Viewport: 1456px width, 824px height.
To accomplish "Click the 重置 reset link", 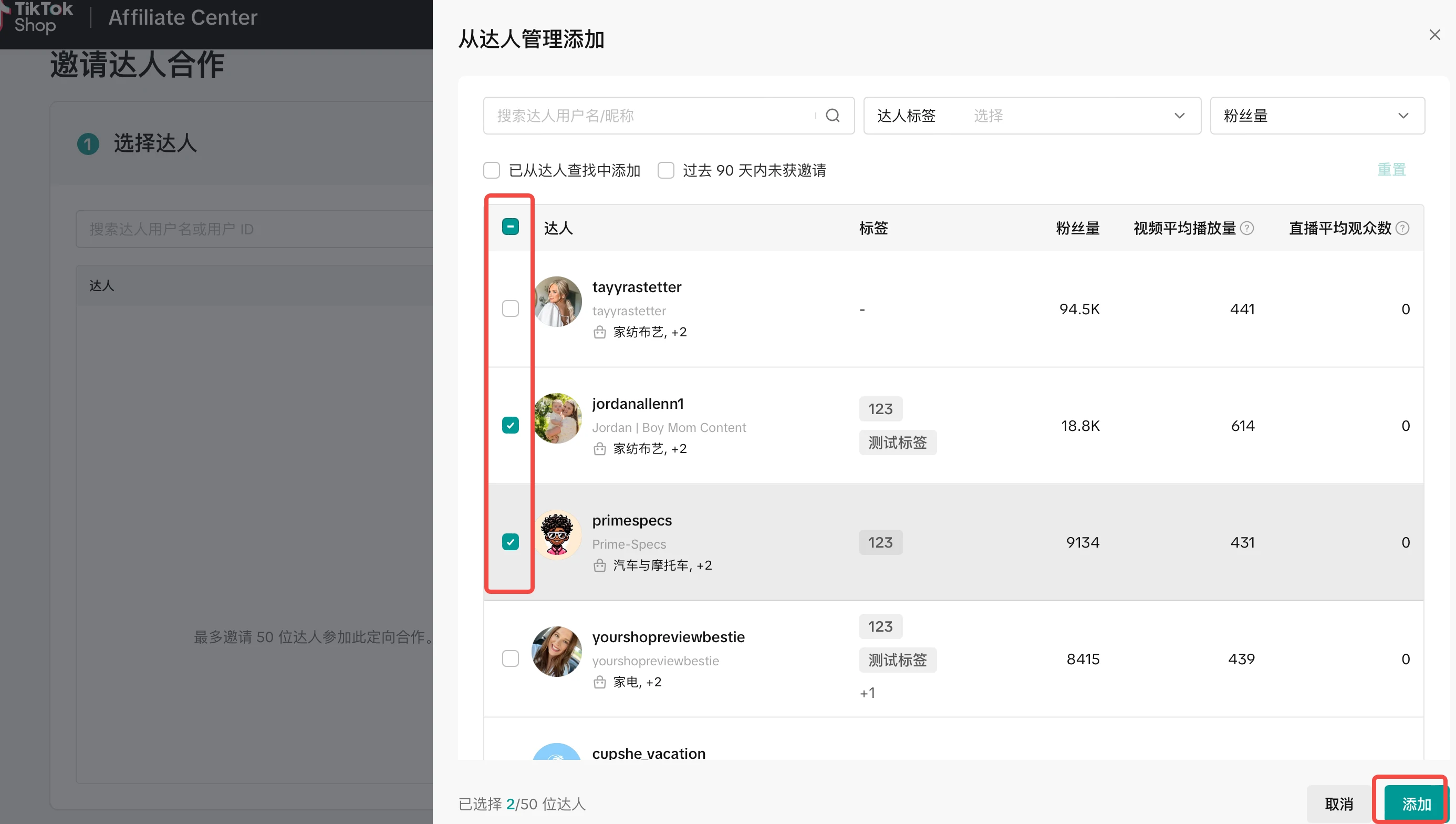I will pos(1392,169).
